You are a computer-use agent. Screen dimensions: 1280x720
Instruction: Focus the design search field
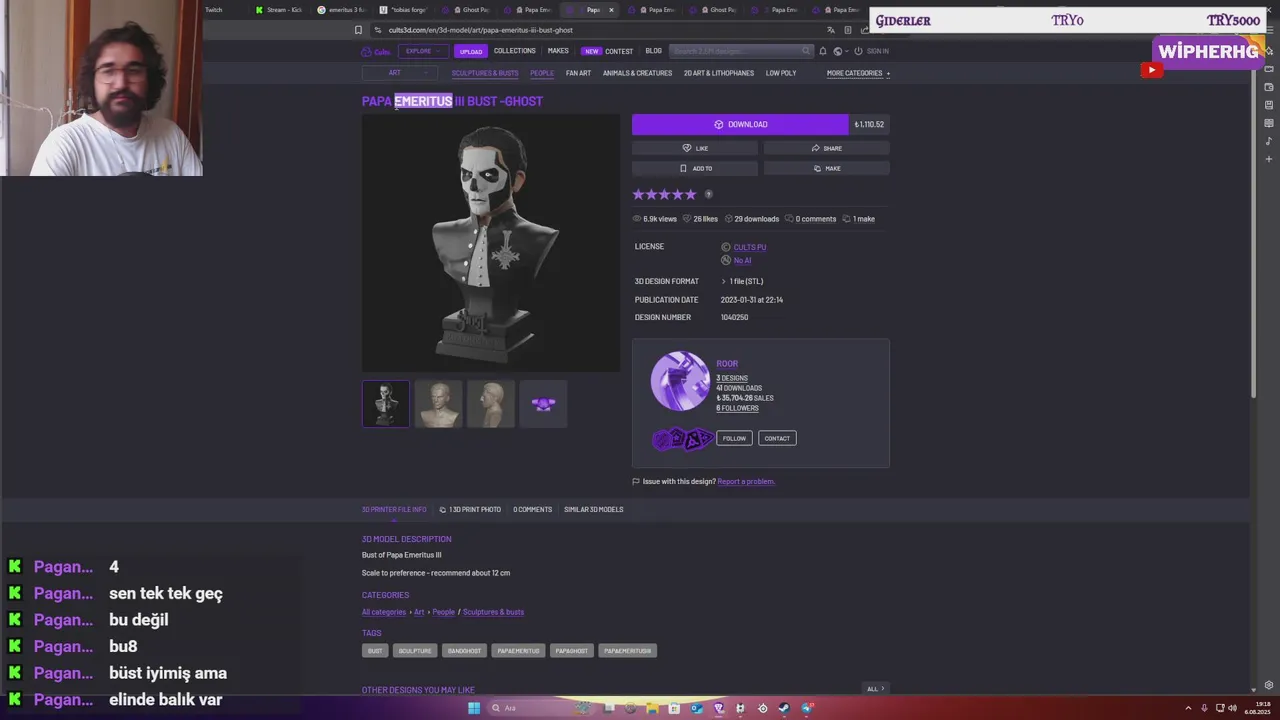pos(740,51)
